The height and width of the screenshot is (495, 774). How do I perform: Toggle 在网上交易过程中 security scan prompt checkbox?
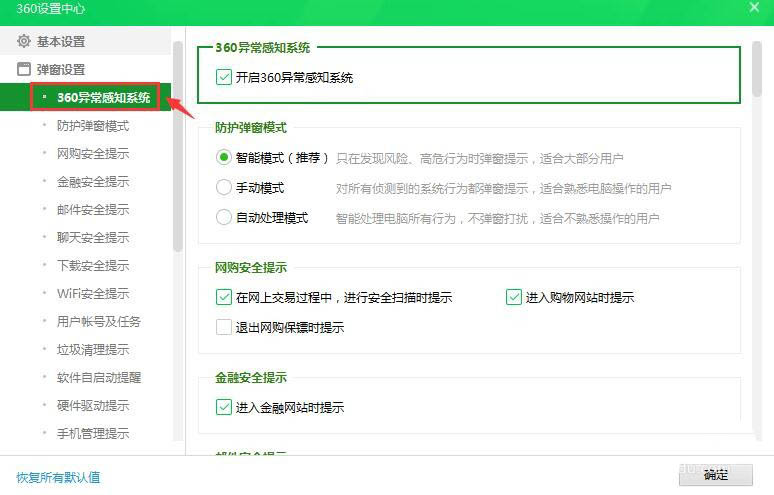(x=224, y=297)
